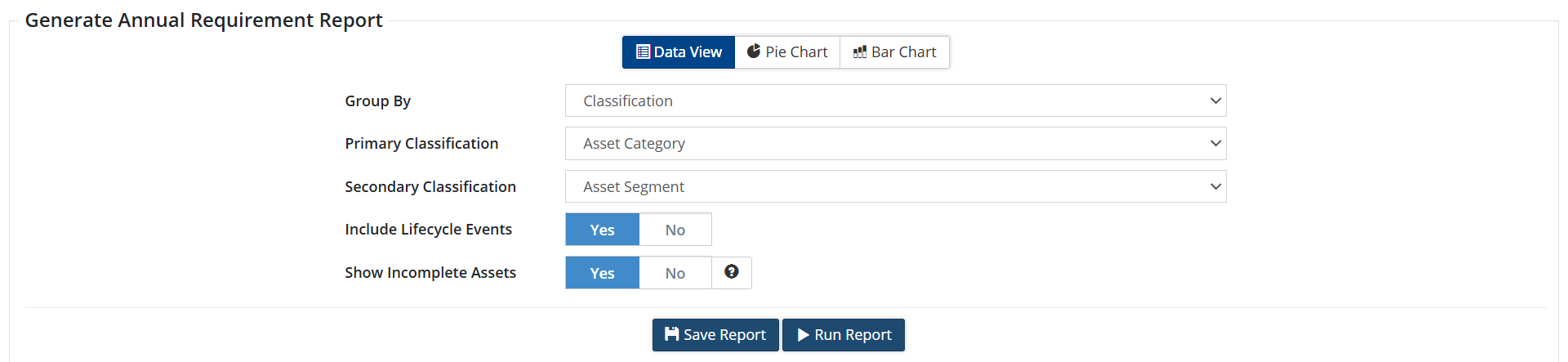Set Include Lifecycle Events to No

tap(675, 230)
